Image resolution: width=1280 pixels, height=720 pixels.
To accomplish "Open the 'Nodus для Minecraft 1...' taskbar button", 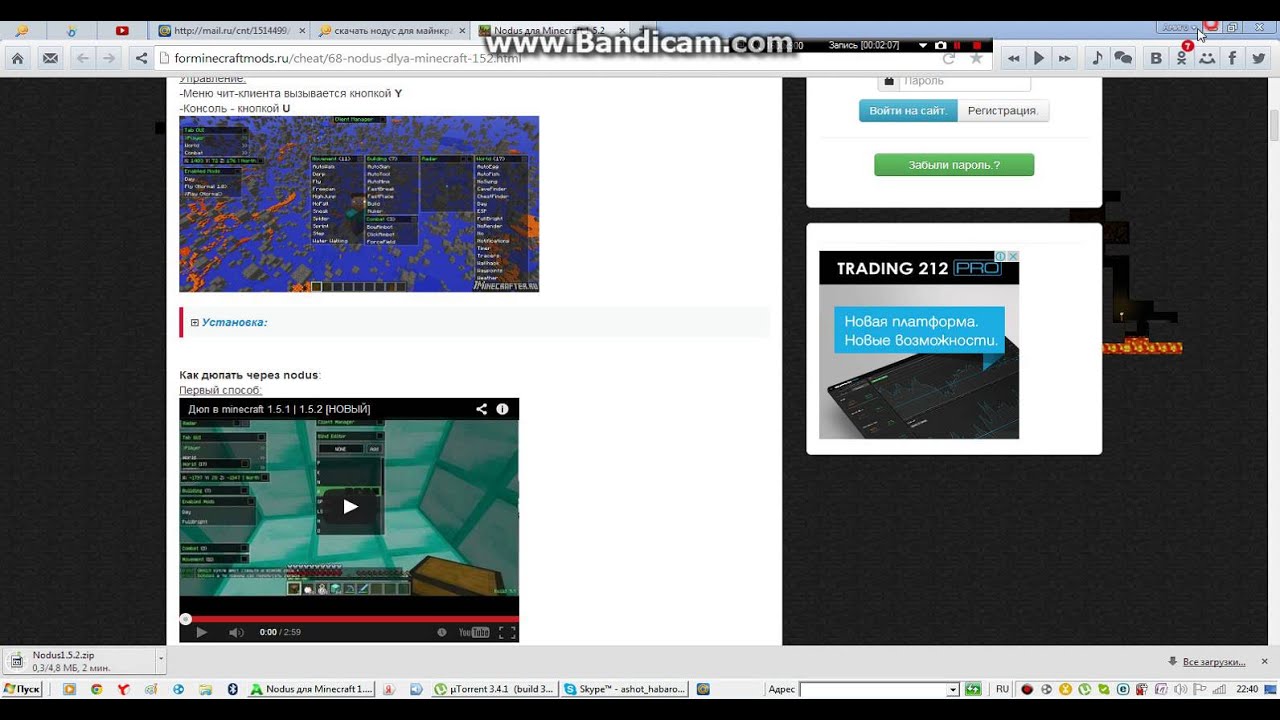I will click(311, 689).
